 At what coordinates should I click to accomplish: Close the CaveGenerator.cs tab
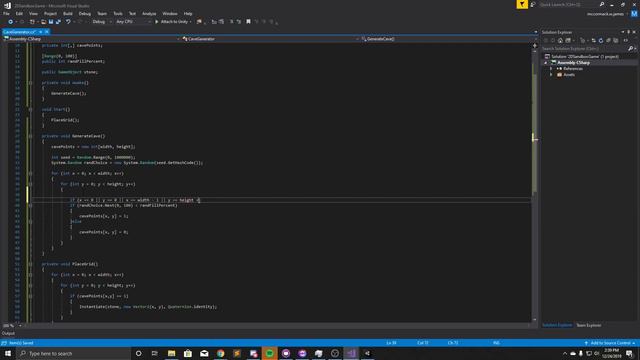click(47, 32)
